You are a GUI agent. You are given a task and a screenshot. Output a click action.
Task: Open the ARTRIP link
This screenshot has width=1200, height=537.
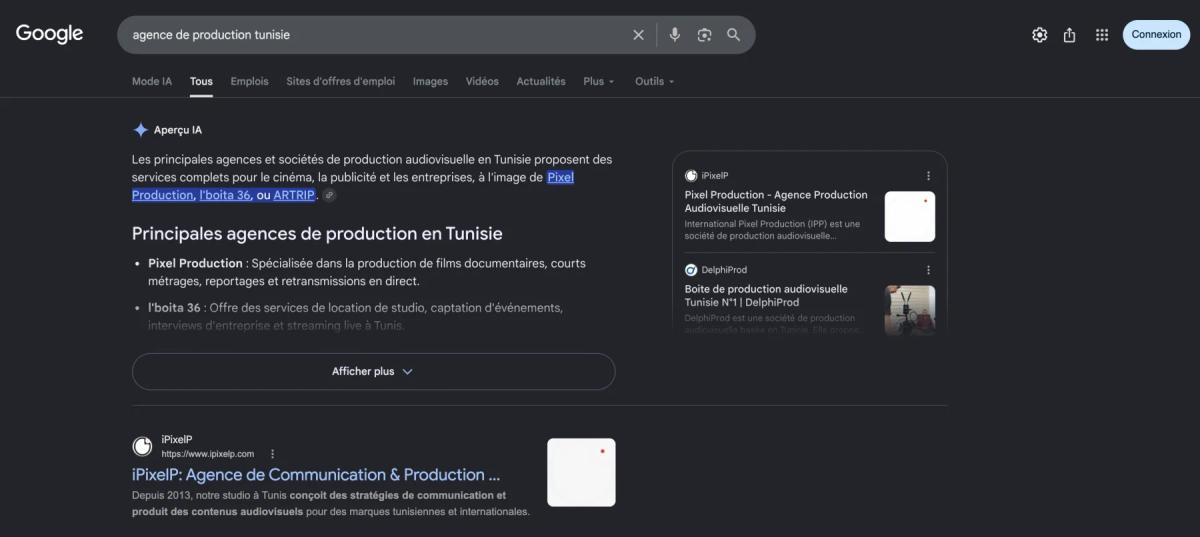coord(295,195)
